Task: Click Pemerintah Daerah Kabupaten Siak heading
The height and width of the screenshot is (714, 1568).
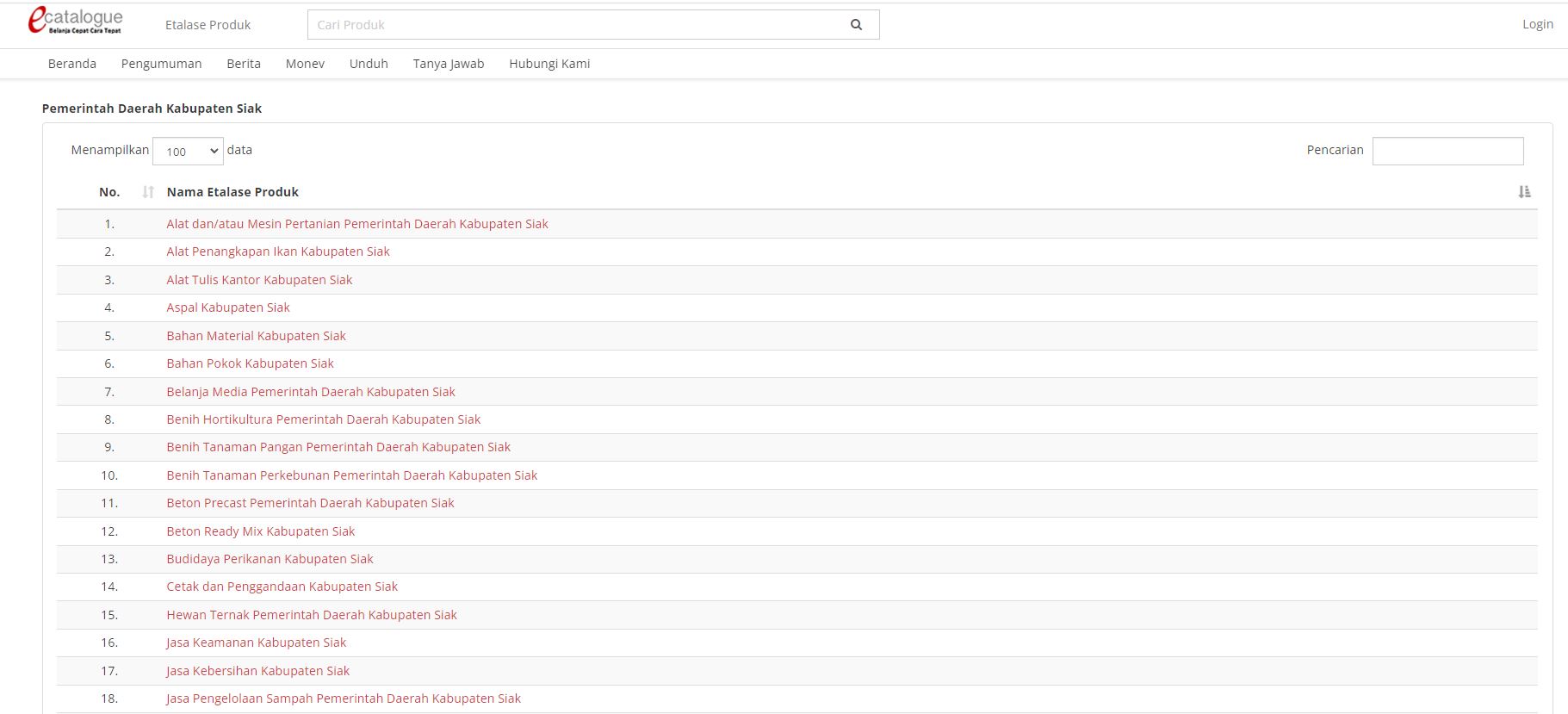Action: (x=152, y=109)
